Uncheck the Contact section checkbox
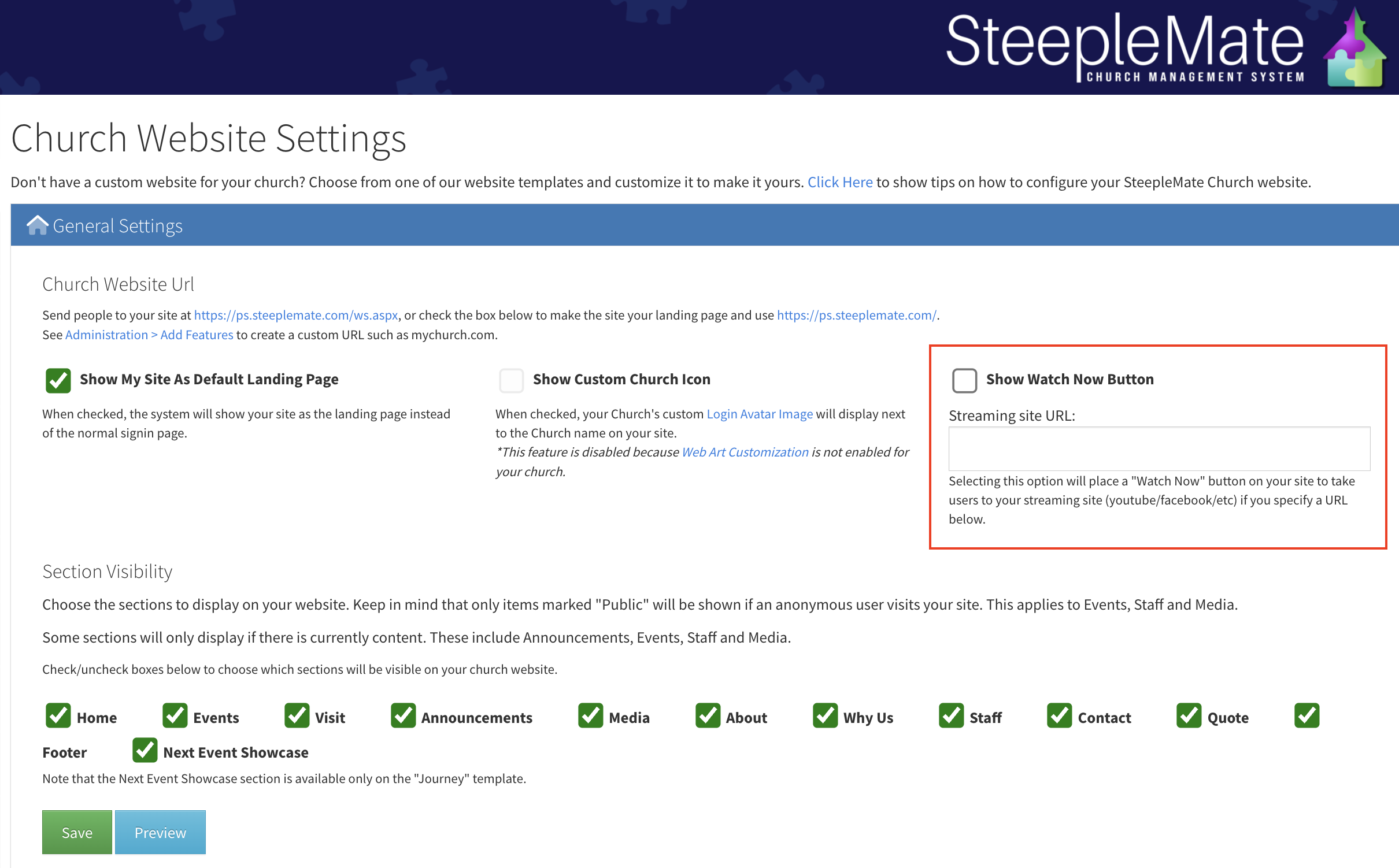Image resolution: width=1399 pixels, height=868 pixels. (x=1060, y=715)
